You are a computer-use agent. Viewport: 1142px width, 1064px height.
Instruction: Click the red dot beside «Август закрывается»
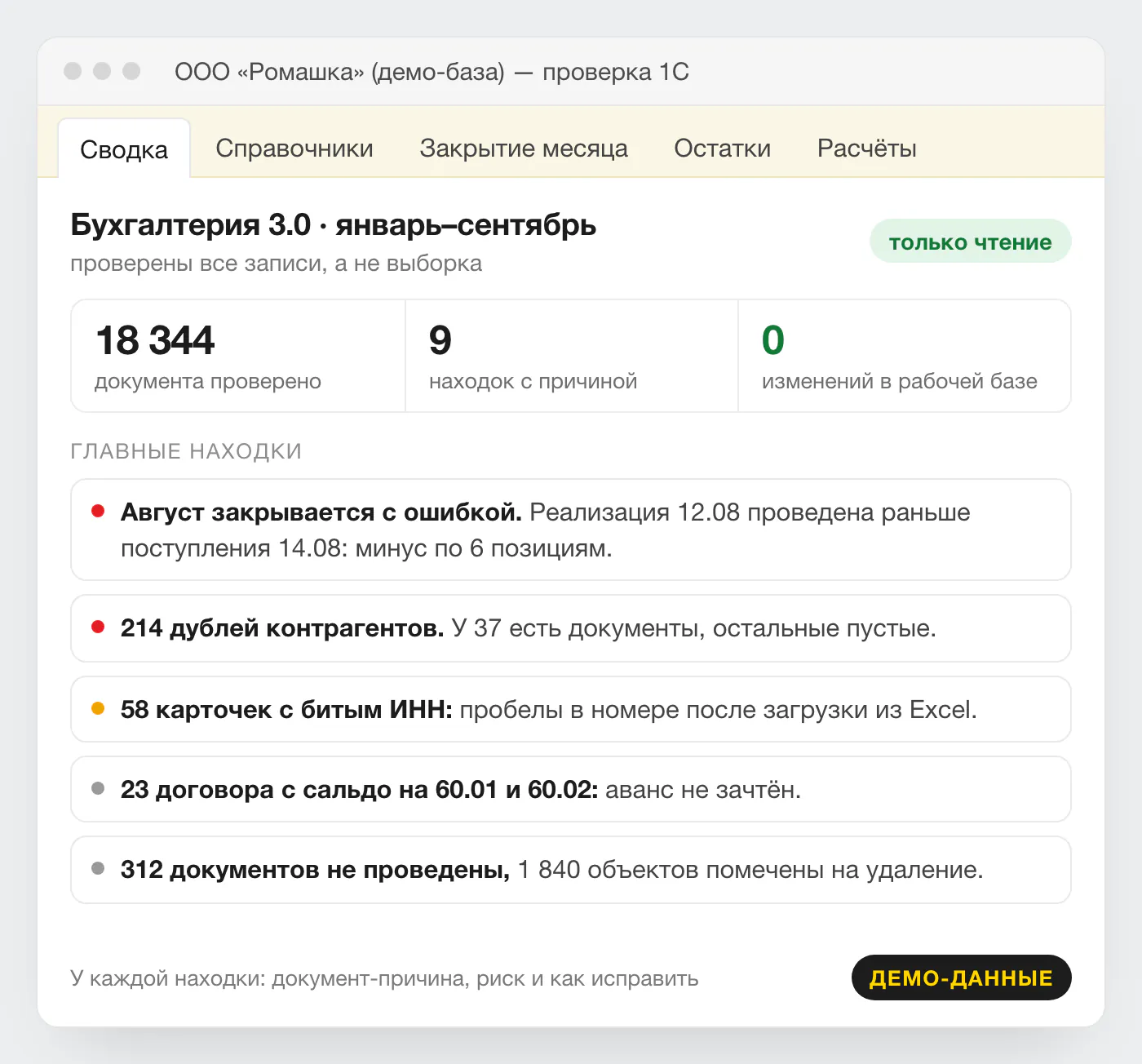coord(98,512)
